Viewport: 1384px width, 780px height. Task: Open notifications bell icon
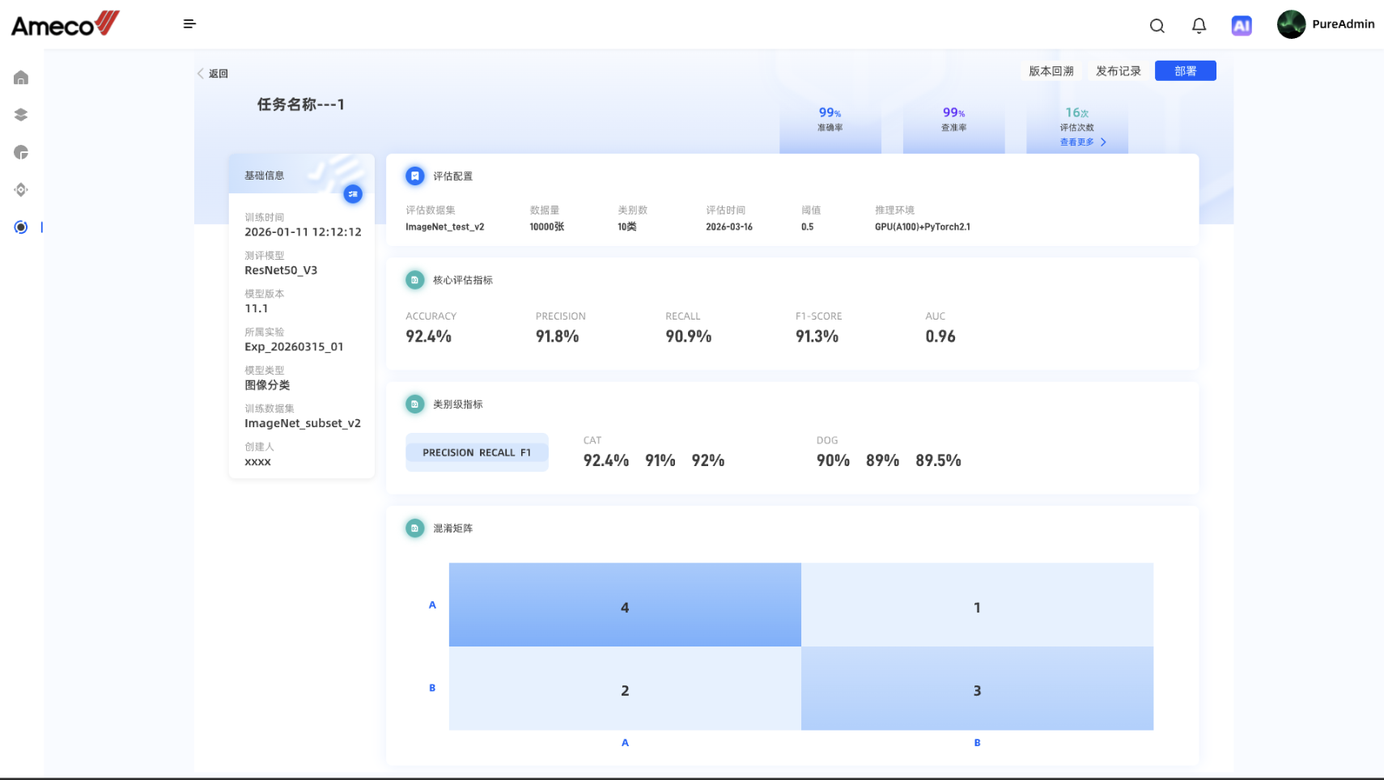click(1199, 26)
